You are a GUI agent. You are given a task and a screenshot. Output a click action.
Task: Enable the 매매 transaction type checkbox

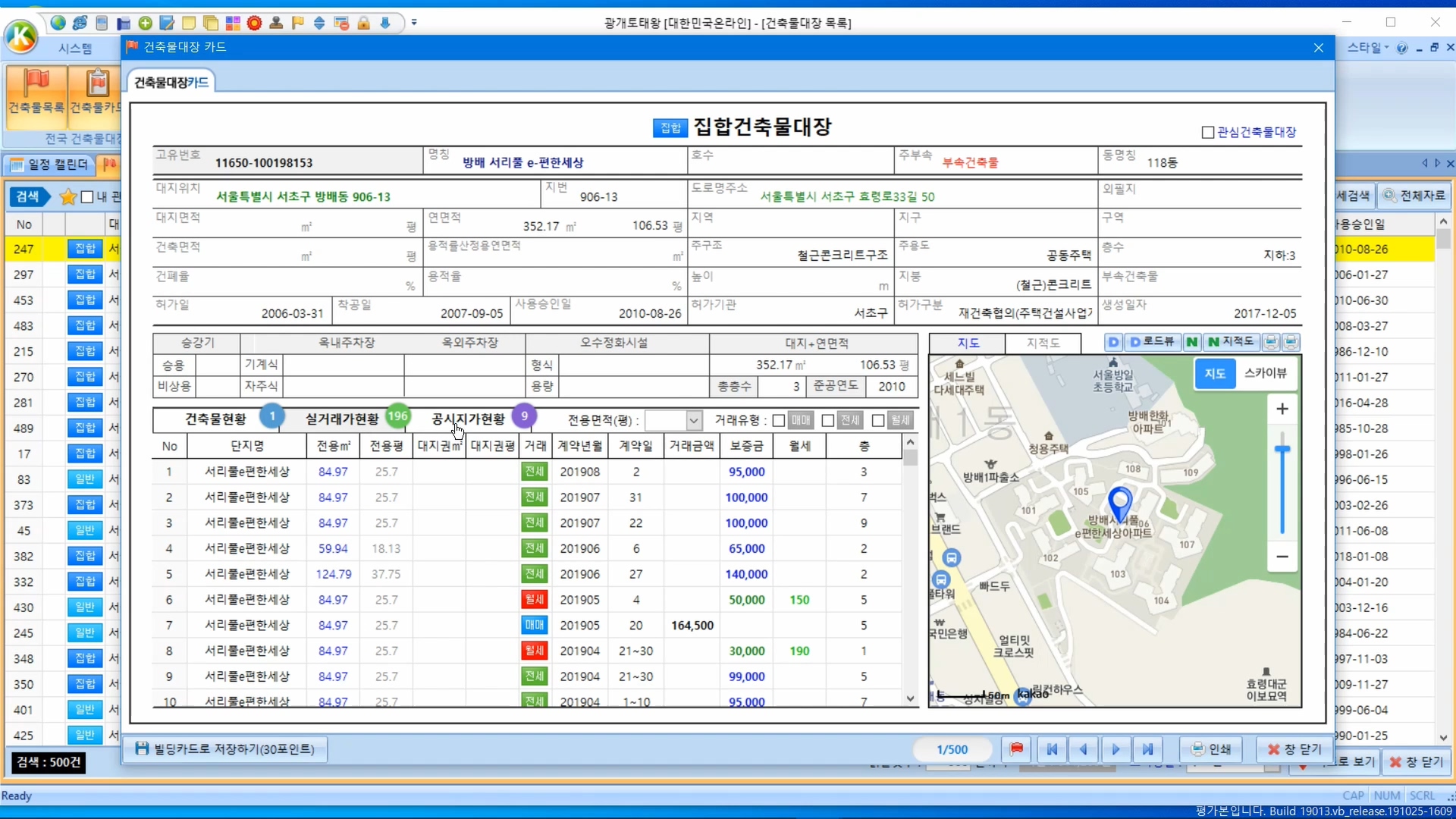[x=779, y=420]
